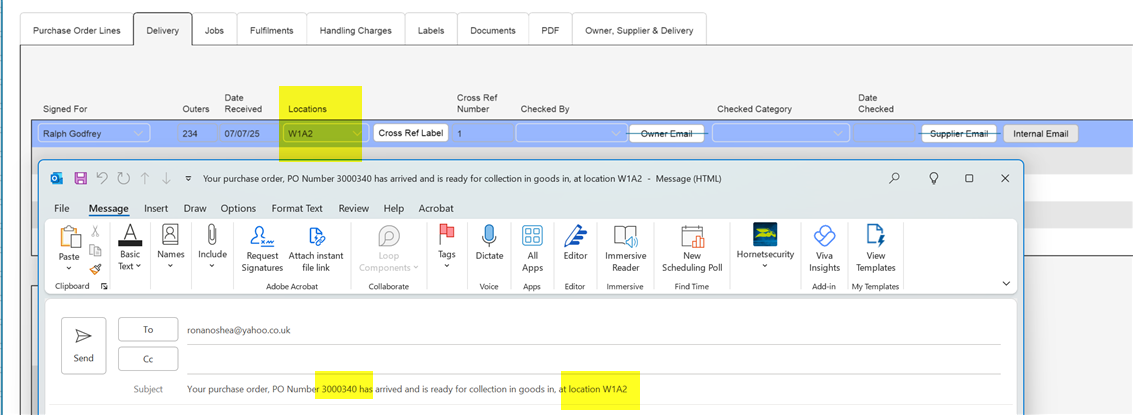Expand the Checked By dropdown
Image resolution: width=1133 pixels, height=415 pixels.
(616, 134)
